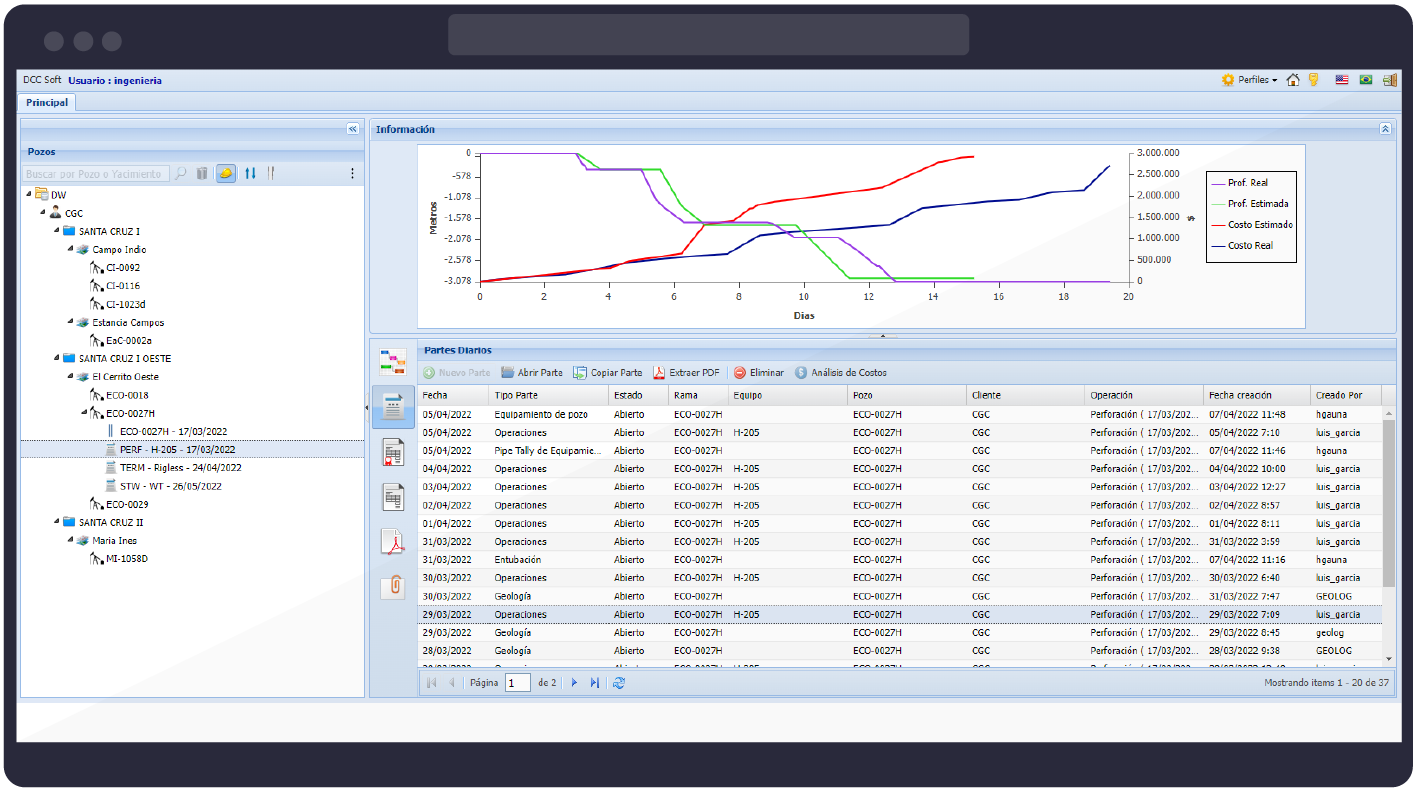
Task: Sort by the Fecha creación column header
Action: click(1257, 395)
